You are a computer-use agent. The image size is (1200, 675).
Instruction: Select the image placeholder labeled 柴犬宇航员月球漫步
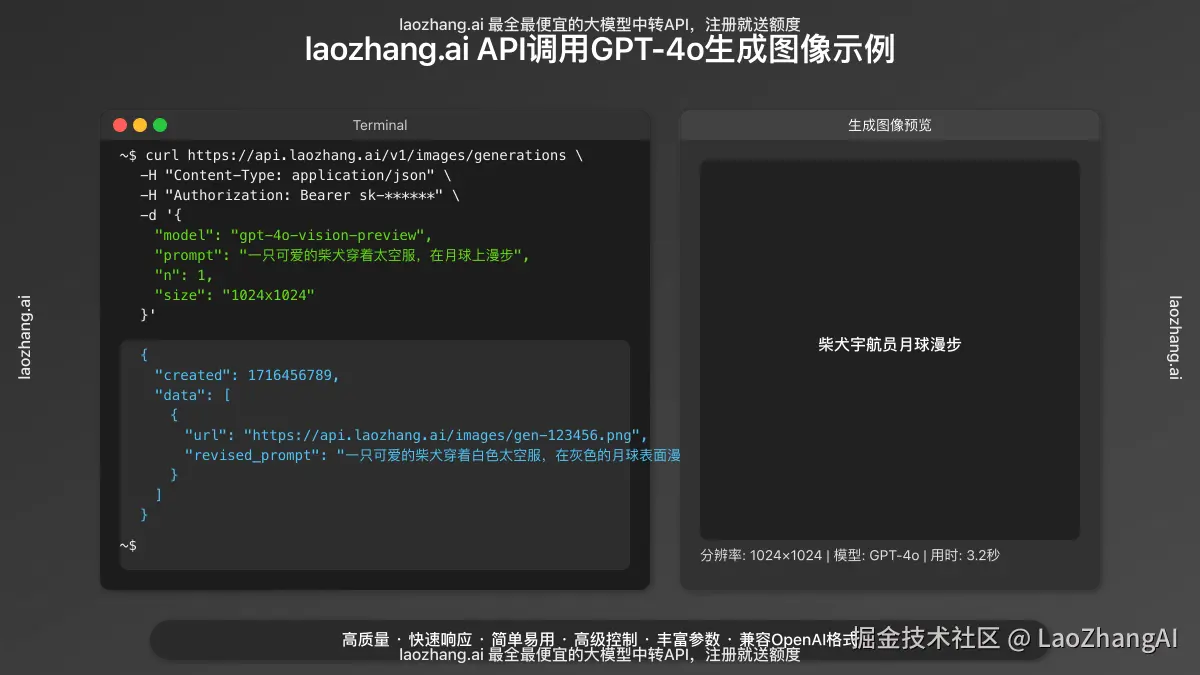(x=888, y=344)
